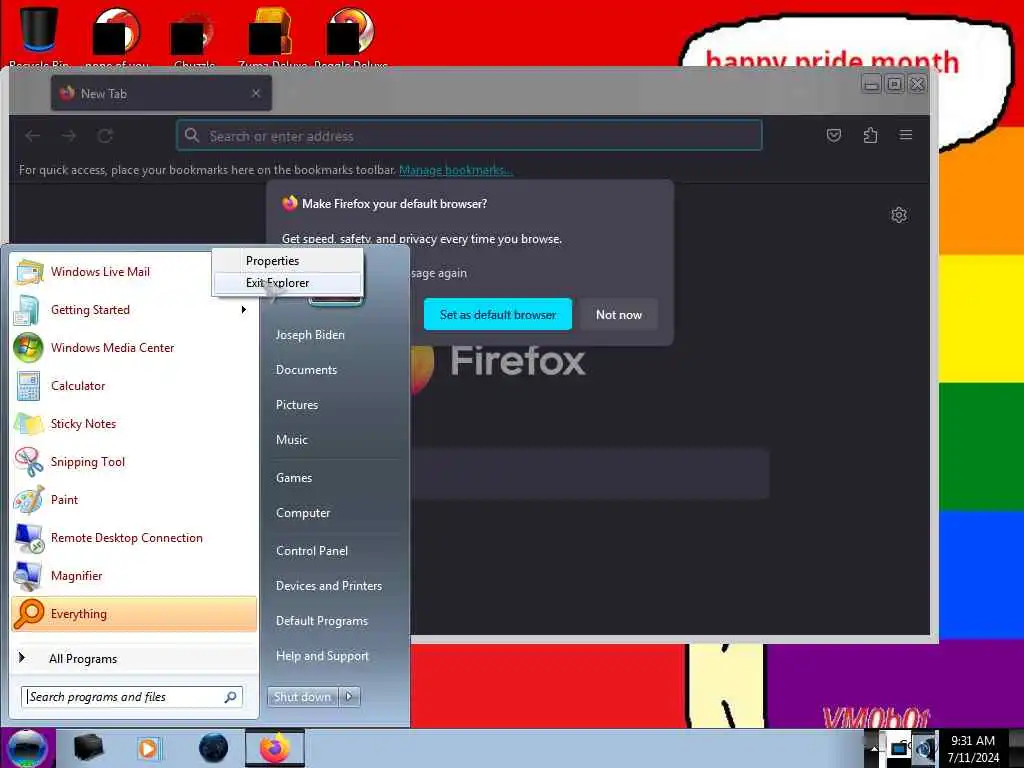Launch Getting Started from Start menu
Viewport: 1024px width, 768px height.
134,310
